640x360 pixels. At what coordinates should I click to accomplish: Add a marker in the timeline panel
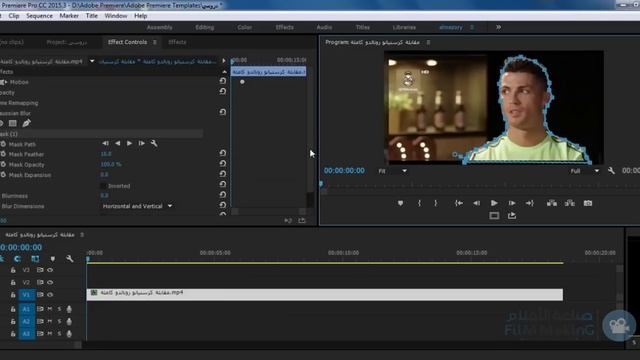[x=53, y=259]
